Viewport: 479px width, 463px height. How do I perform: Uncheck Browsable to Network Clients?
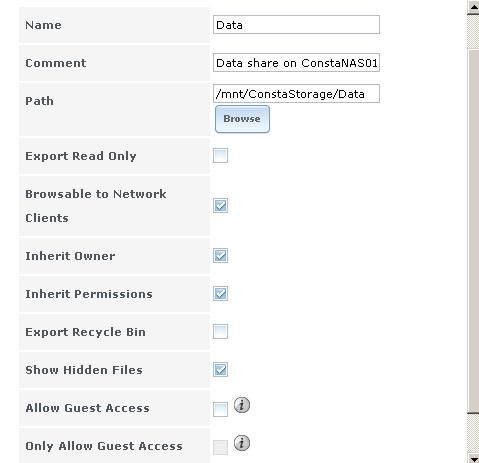pos(220,206)
